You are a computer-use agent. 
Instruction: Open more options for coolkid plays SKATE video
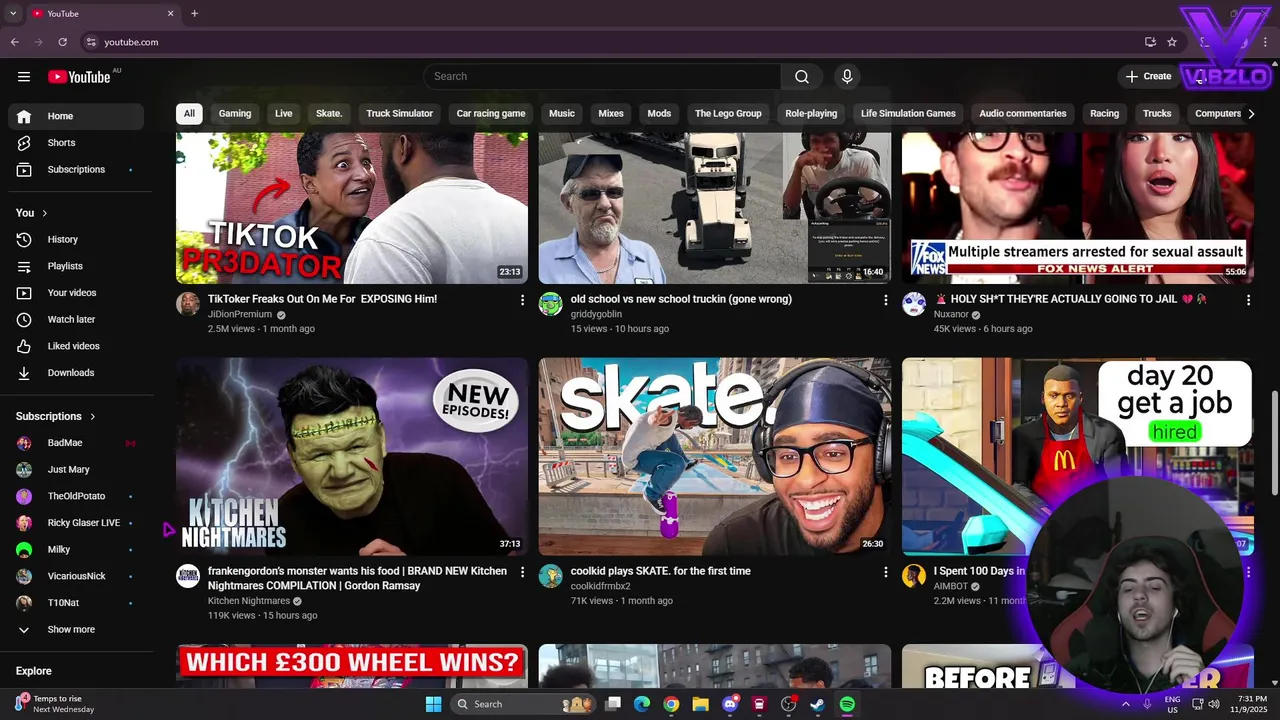pos(885,572)
